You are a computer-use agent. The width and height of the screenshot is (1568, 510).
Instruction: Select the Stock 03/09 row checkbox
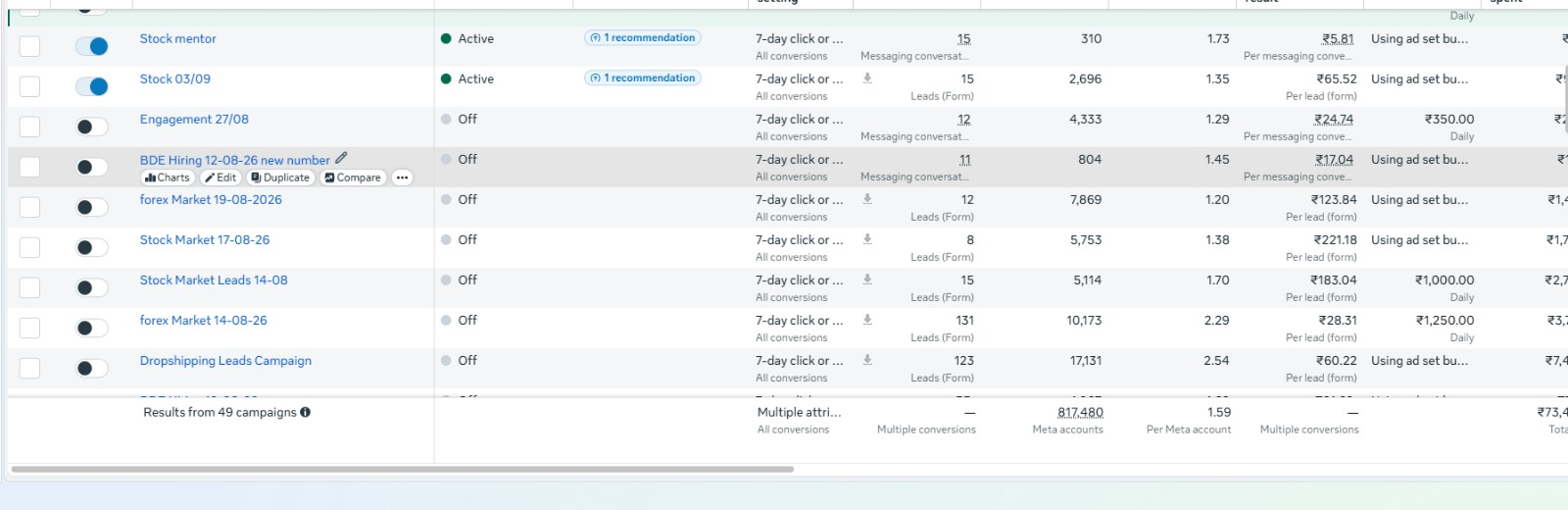pos(30,86)
